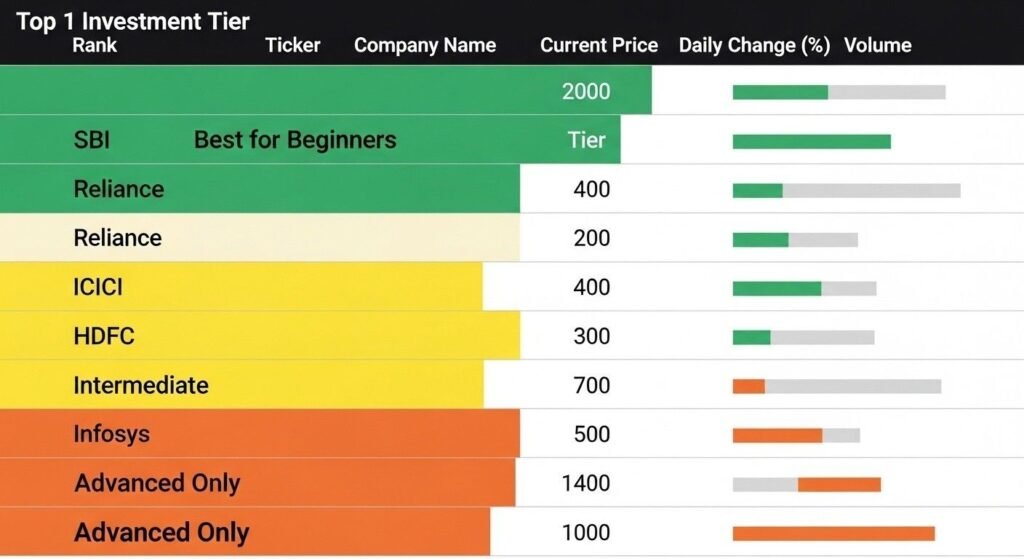The height and width of the screenshot is (559, 1024).
Task: Click the Rank column header
Action: click(95, 45)
